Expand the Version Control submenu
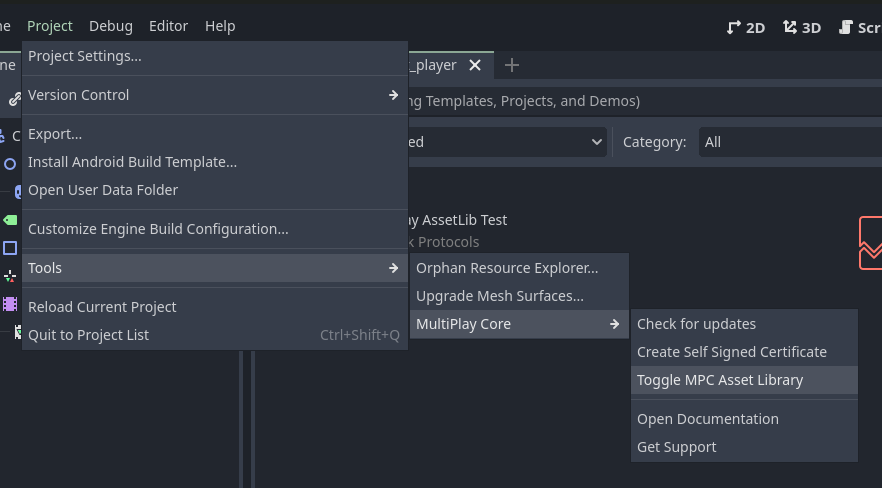 pyautogui.click(x=215, y=95)
